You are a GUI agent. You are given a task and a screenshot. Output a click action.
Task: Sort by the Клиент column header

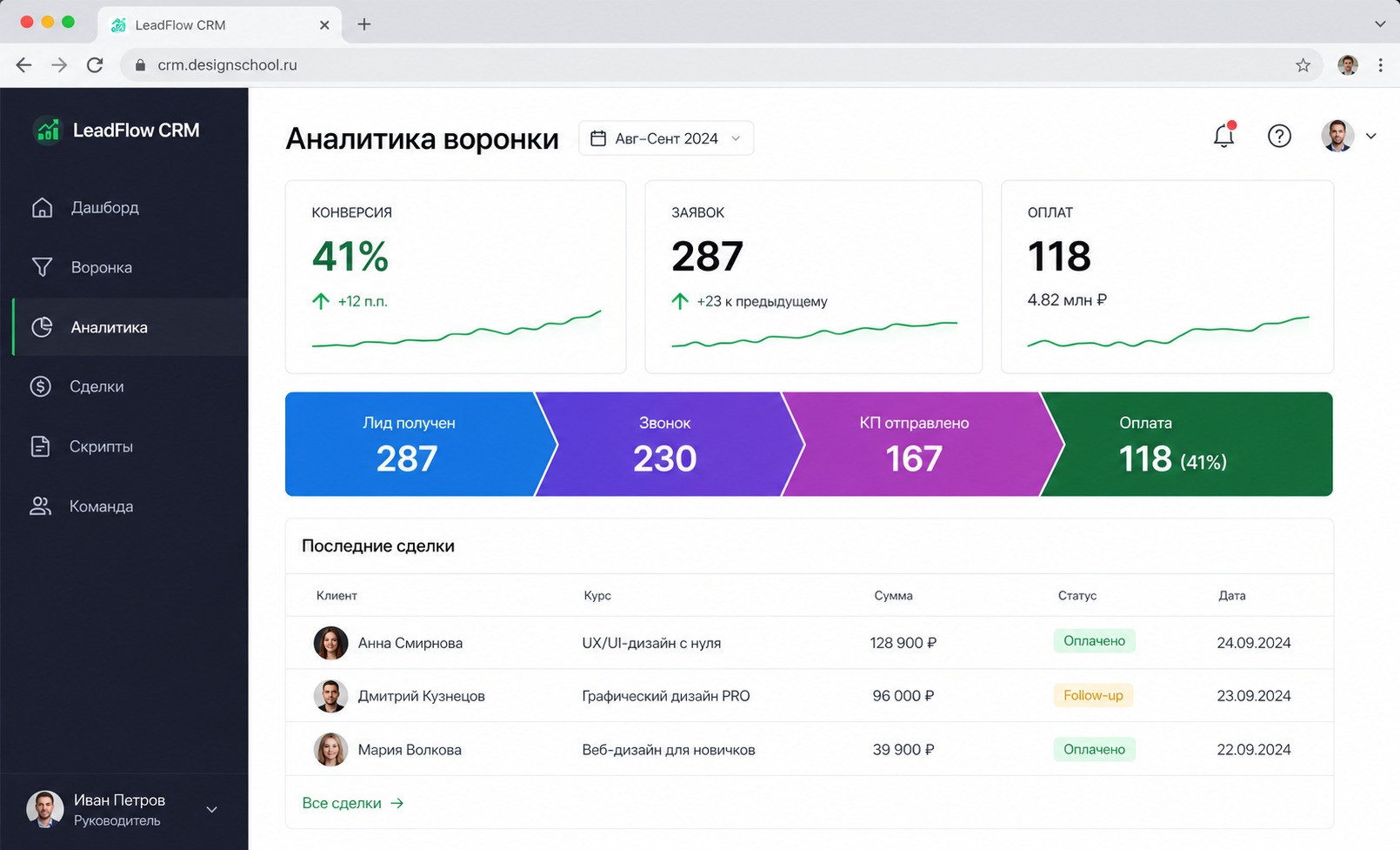point(337,596)
